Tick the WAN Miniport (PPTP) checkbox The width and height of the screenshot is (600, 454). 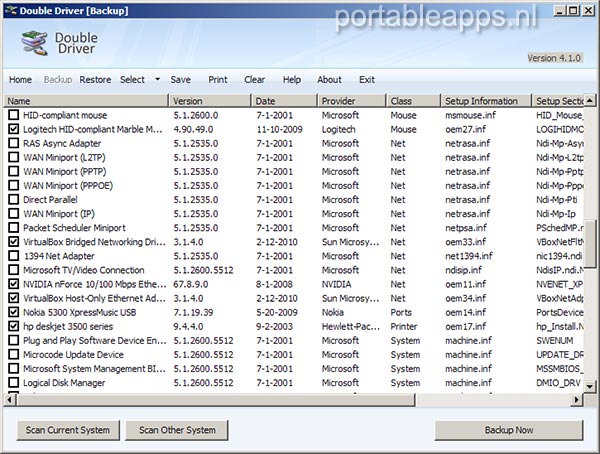[13, 171]
